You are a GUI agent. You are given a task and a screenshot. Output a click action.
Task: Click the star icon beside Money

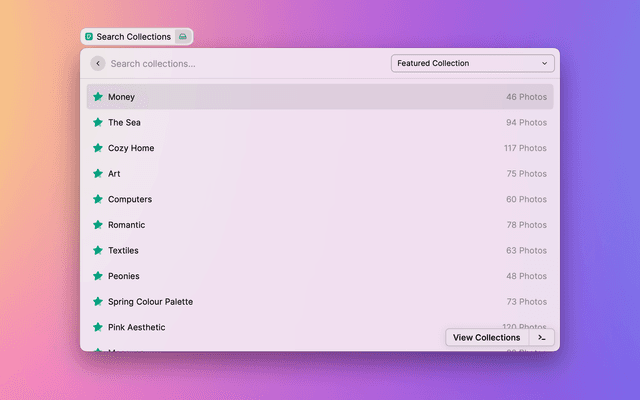pos(98,97)
